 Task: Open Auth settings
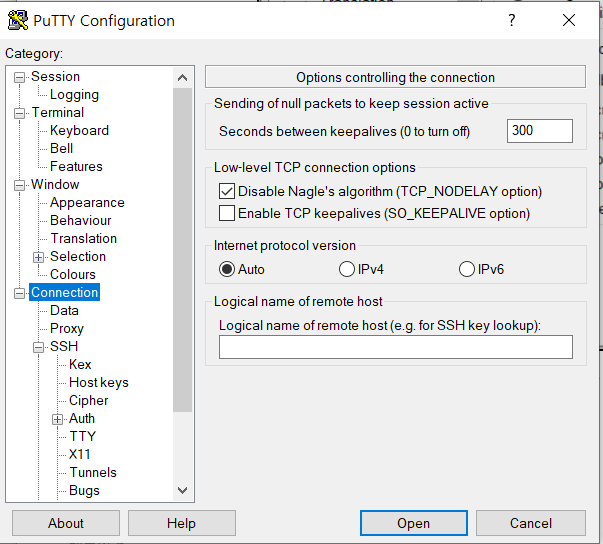(82, 418)
